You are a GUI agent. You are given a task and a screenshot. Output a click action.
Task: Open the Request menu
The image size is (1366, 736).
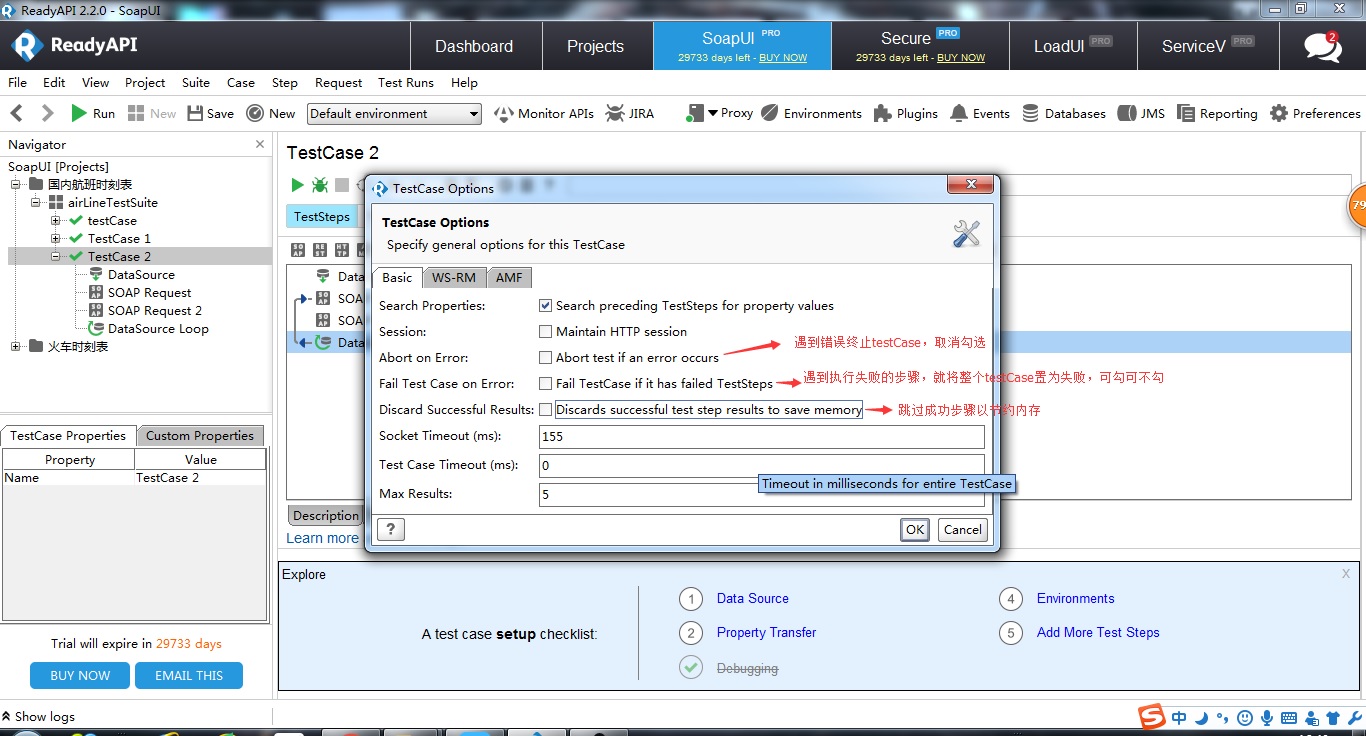tap(338, 83)
